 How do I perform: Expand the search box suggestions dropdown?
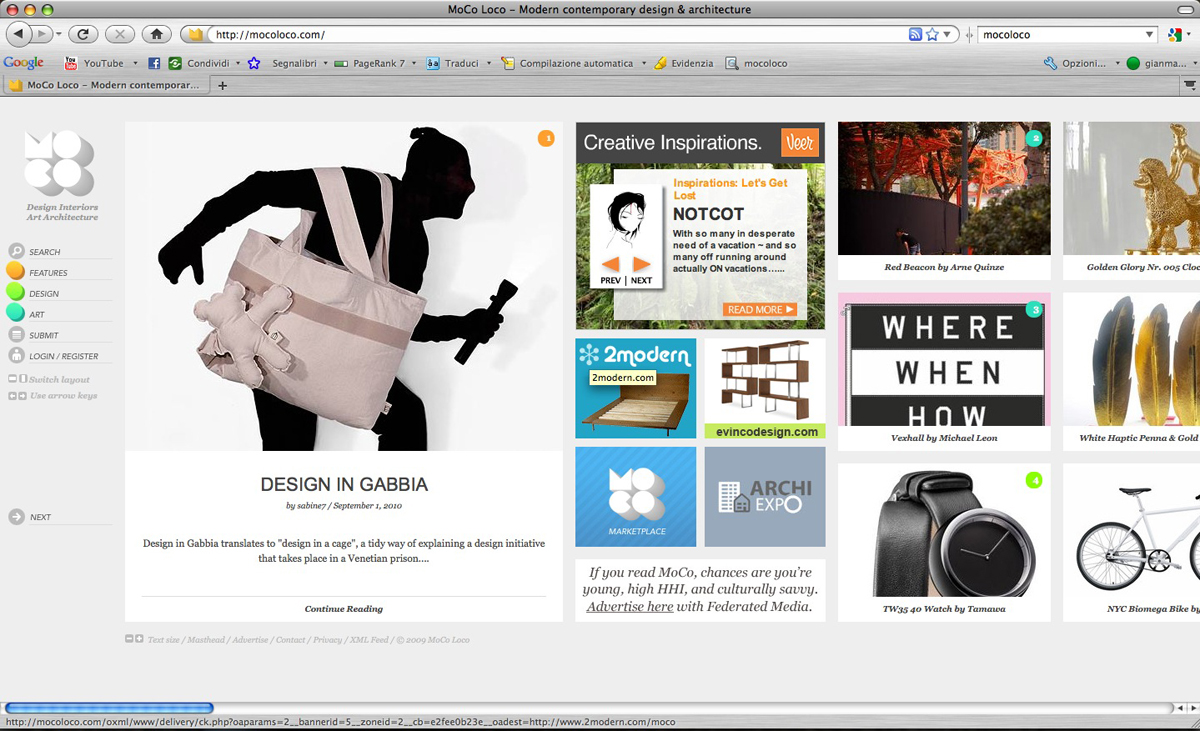click(1150, 34)
